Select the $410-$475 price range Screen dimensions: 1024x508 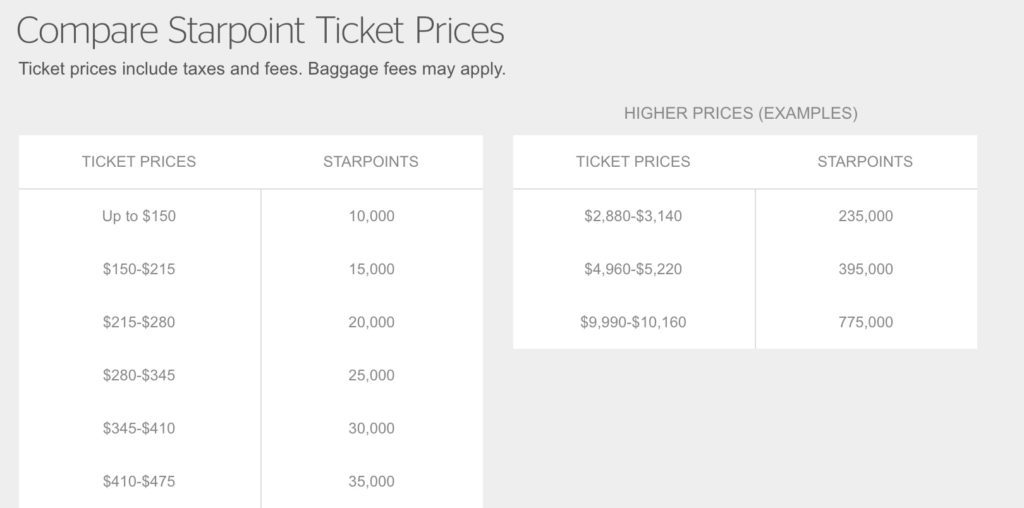pos(139,481)
